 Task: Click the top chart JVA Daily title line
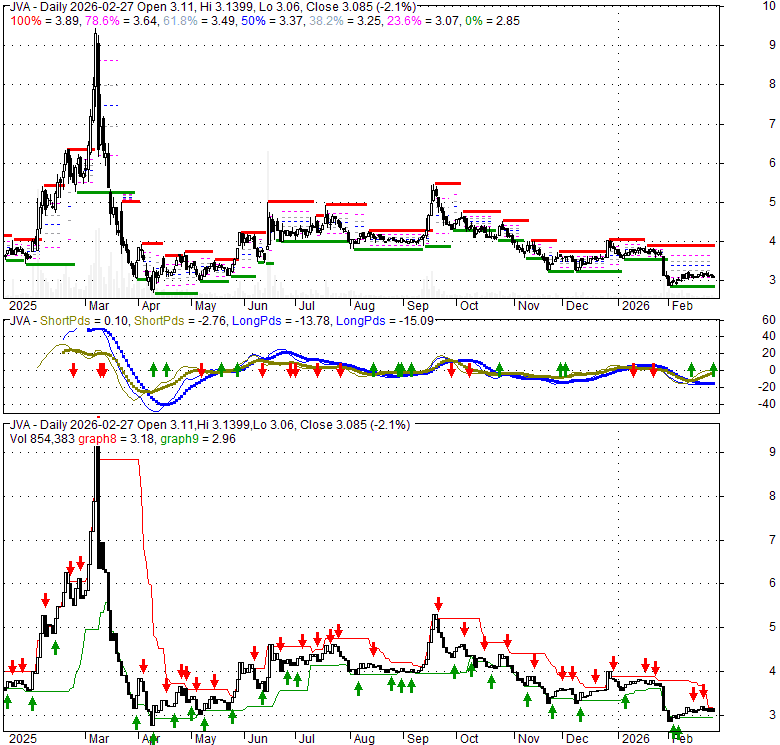pos(213,7)
